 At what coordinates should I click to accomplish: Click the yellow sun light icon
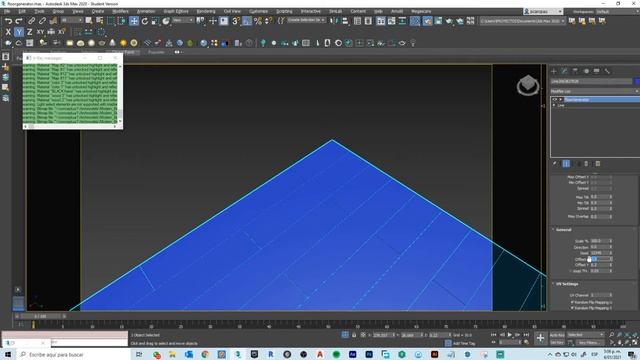123,43
